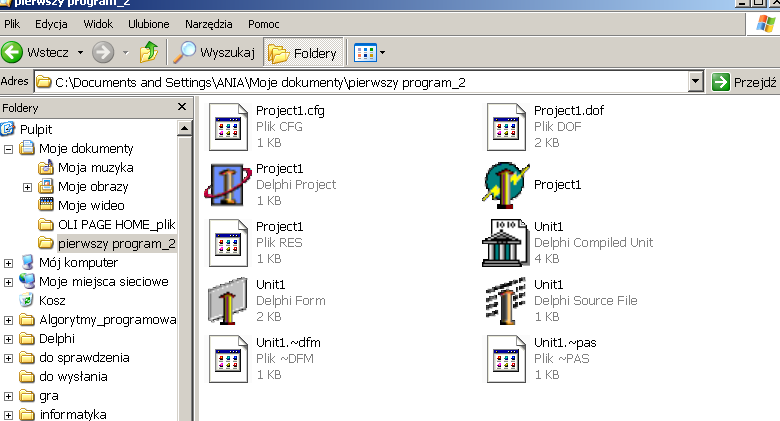Image resolution: width=780 pixels, height=421 pixels.
Task: Go up one folder level
Action: tap(149, 52)
